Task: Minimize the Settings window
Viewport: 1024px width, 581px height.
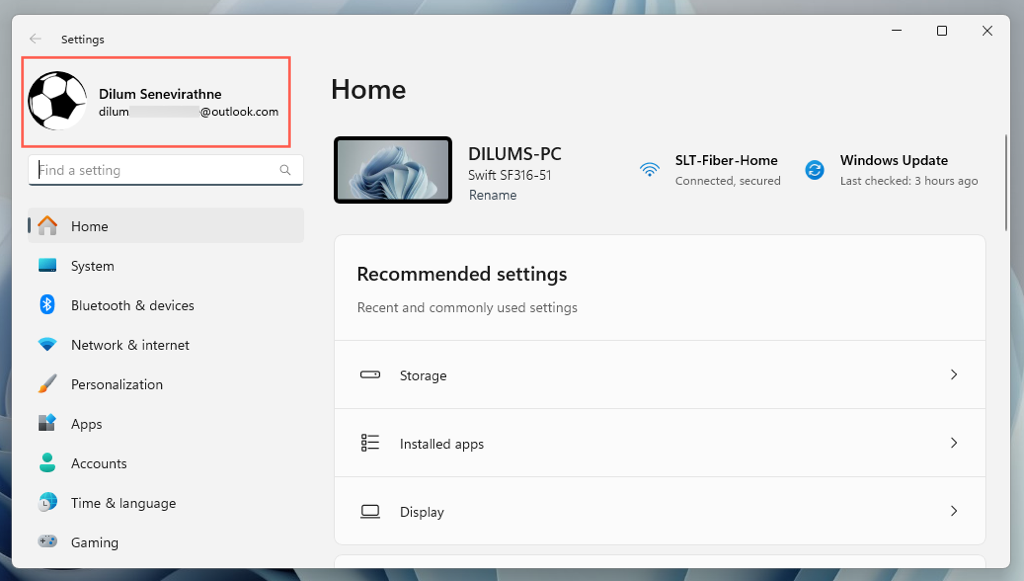Action: (897, 31)
